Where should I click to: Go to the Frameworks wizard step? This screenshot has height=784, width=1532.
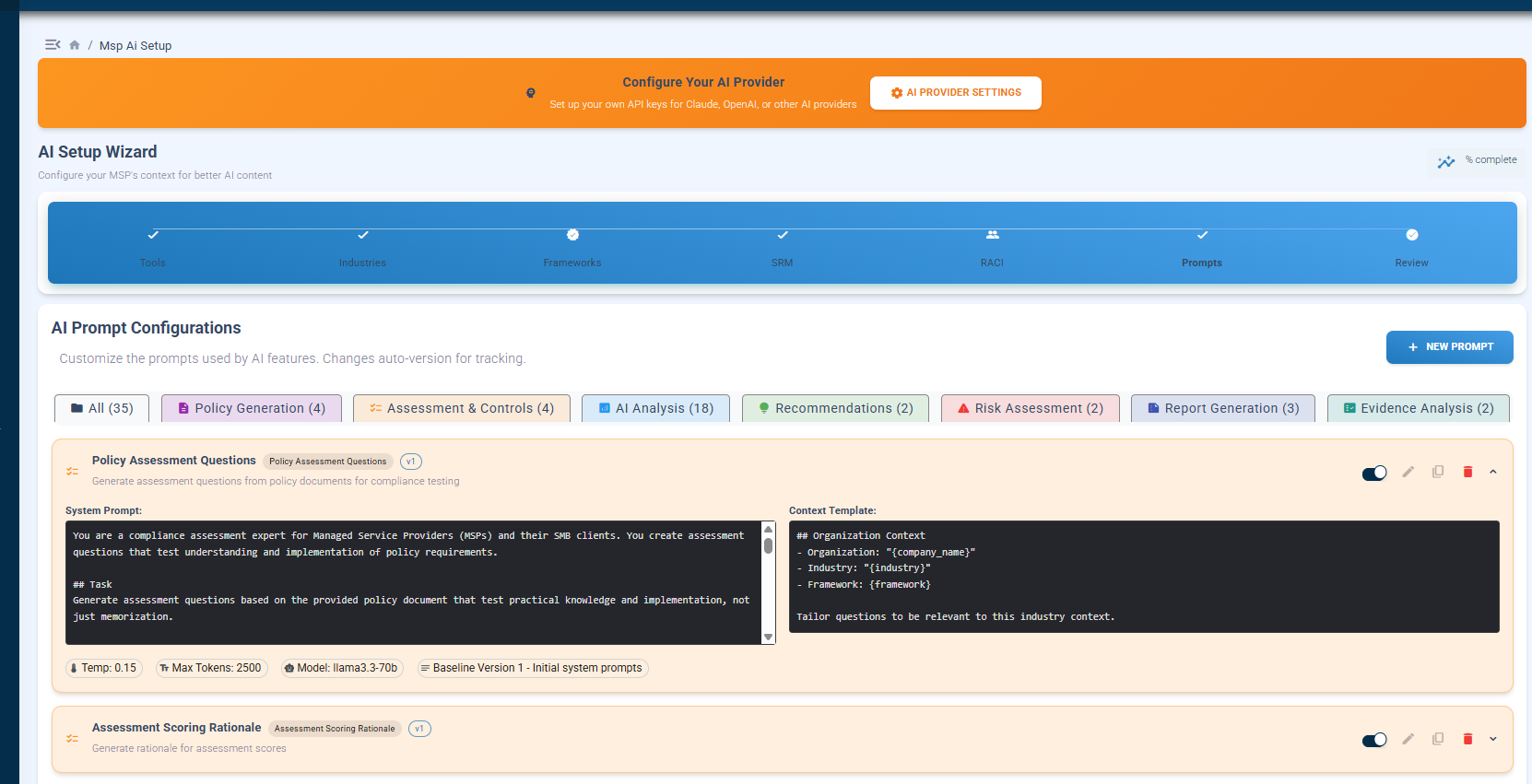pos(572,249)
